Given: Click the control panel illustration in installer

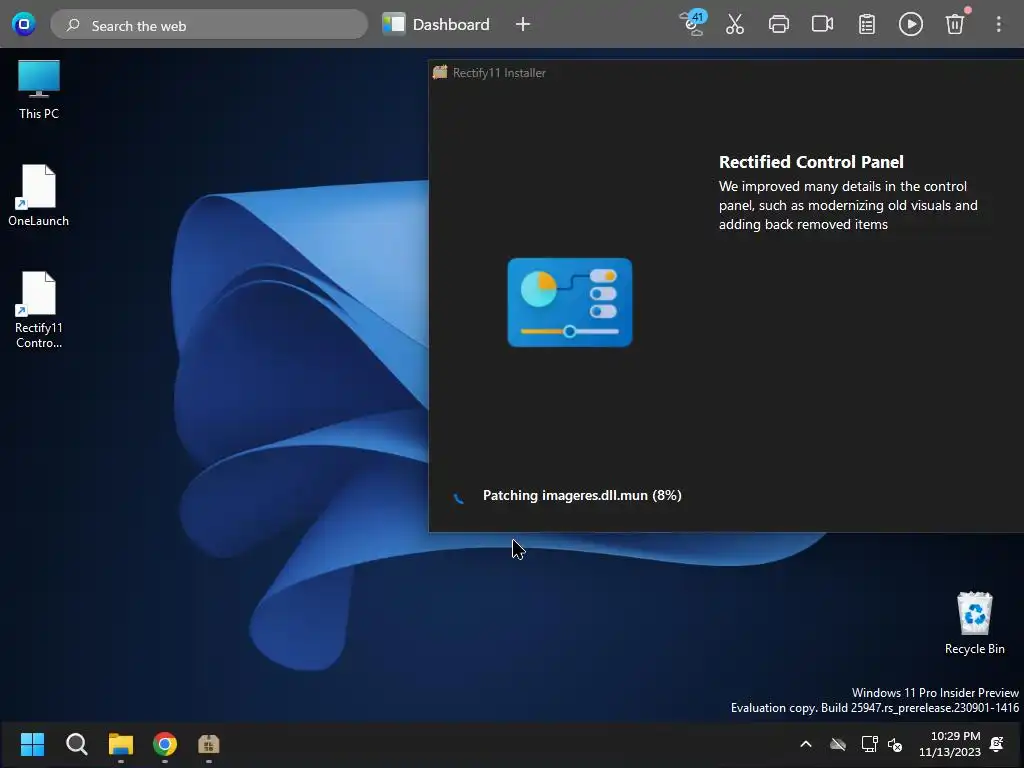Looking at the screenshot, I should [569, 302].
